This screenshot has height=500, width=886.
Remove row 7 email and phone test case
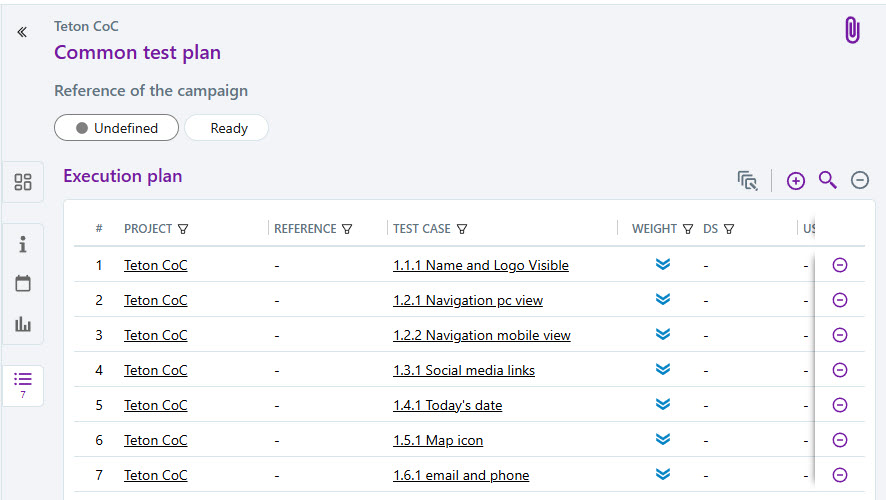pyautogui.click(x=840, y=475)
